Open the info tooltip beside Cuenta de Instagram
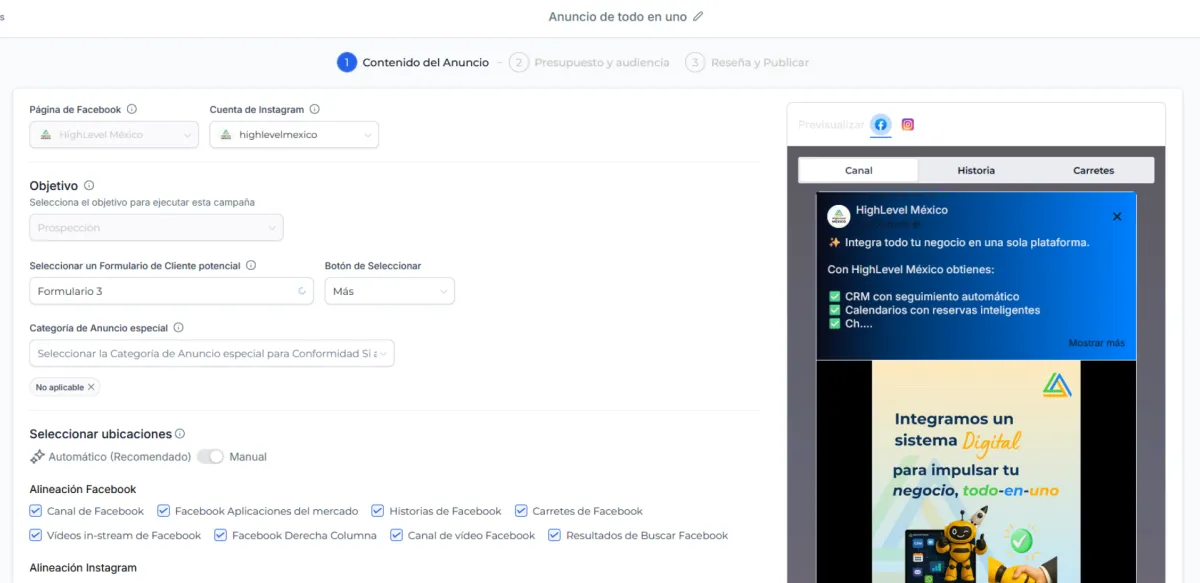Image resolution: width=1200 pixels, height=583 pixels. (314, 109)
